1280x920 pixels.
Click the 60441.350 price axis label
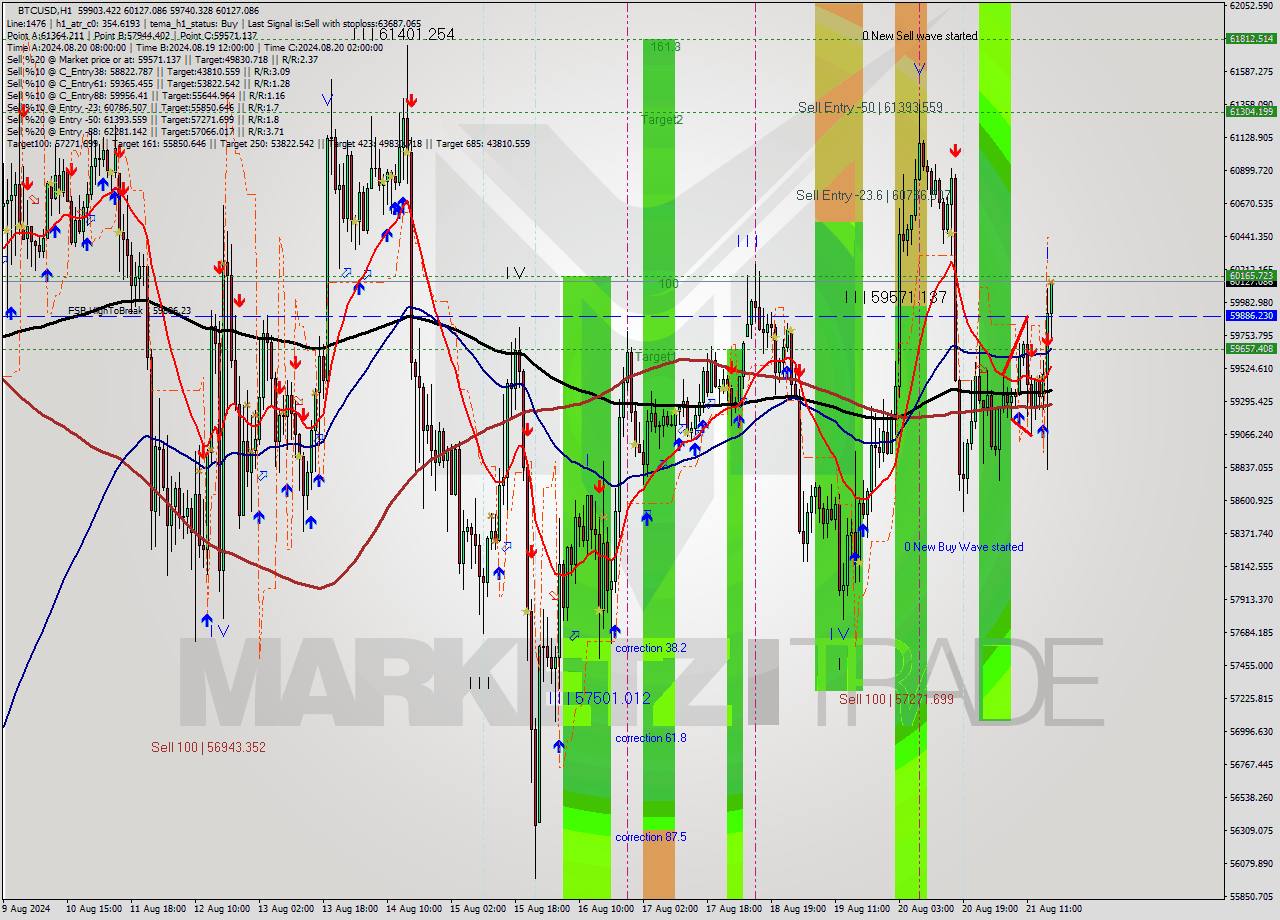tap(1250, 237)
